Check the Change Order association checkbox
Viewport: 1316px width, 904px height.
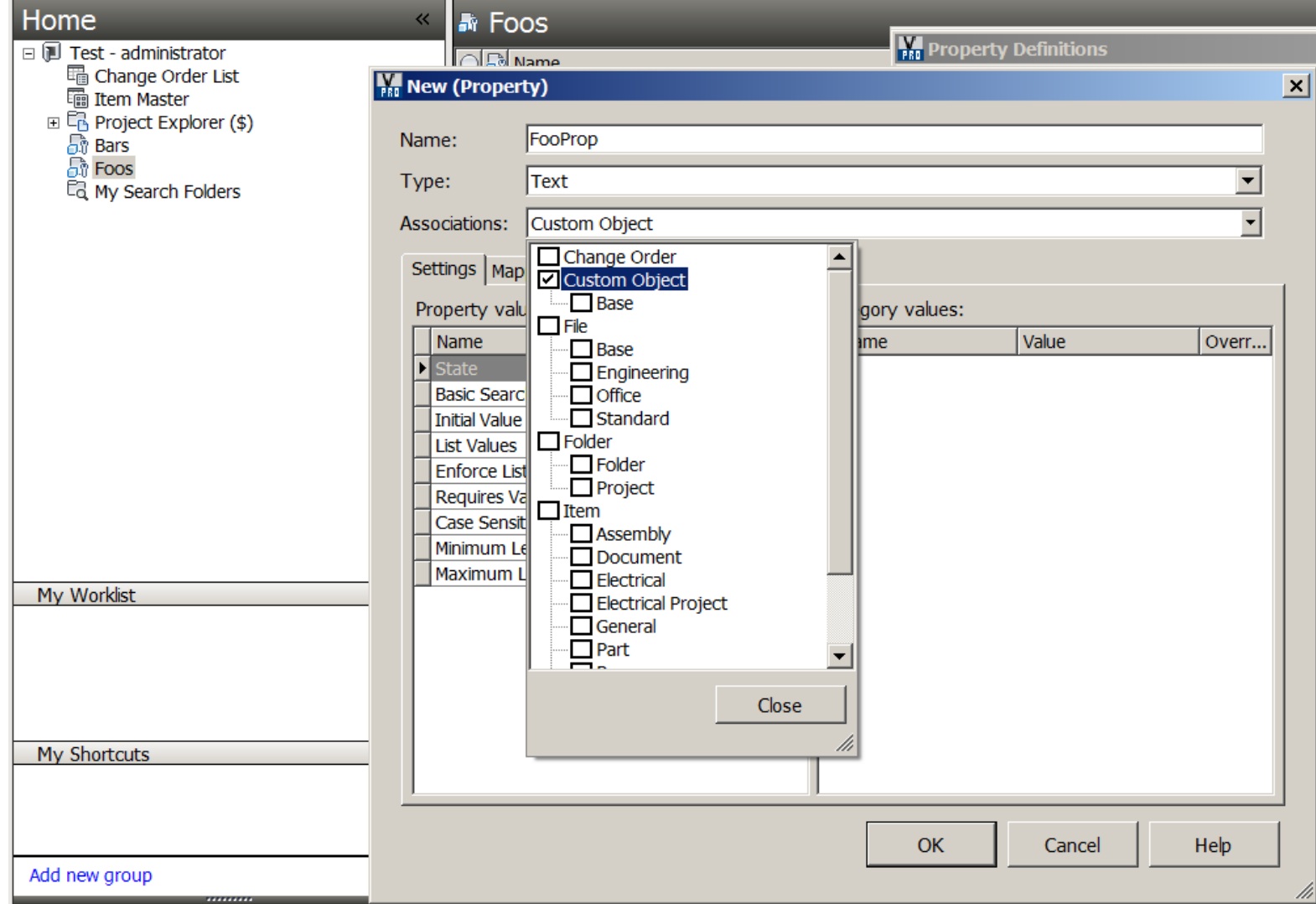[548, 256]
